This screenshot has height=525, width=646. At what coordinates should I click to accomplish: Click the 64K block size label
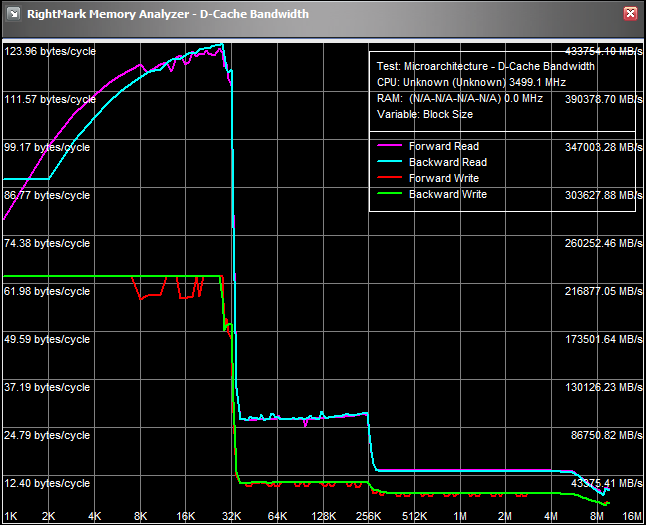coord(277,516)
